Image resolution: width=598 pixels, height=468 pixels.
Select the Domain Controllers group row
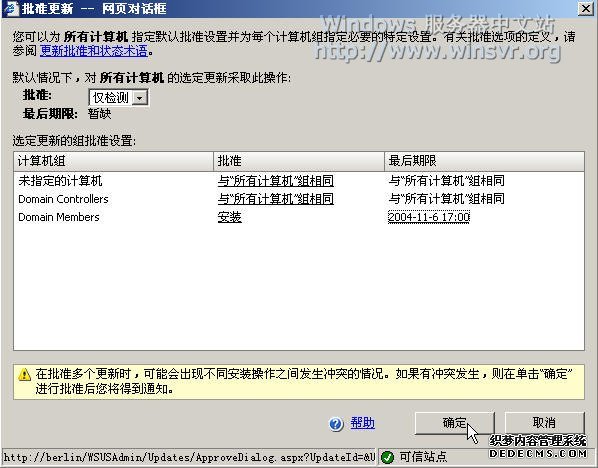[x=299, y=199]
